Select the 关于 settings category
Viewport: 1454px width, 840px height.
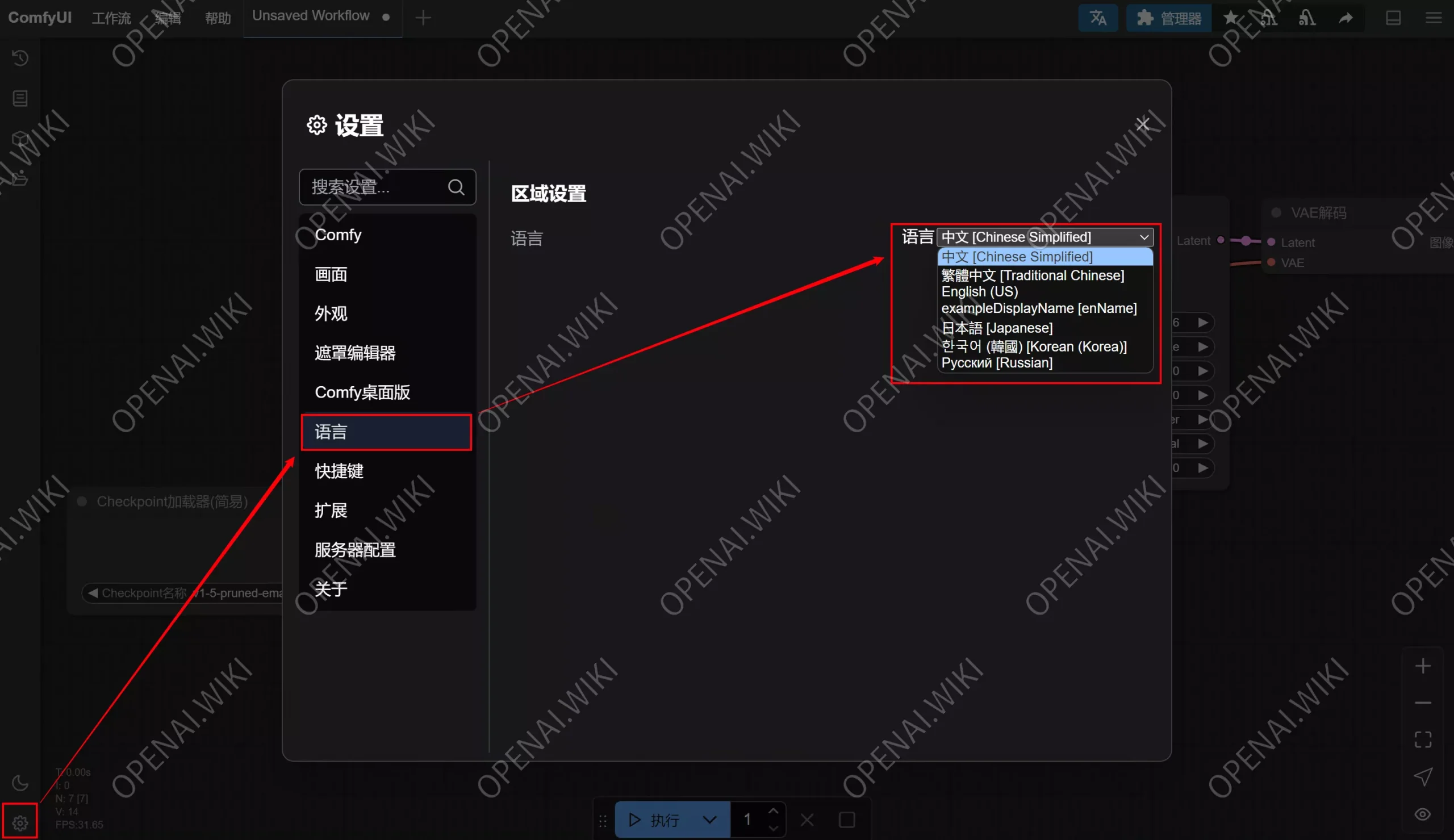click(x=387, y=589)
